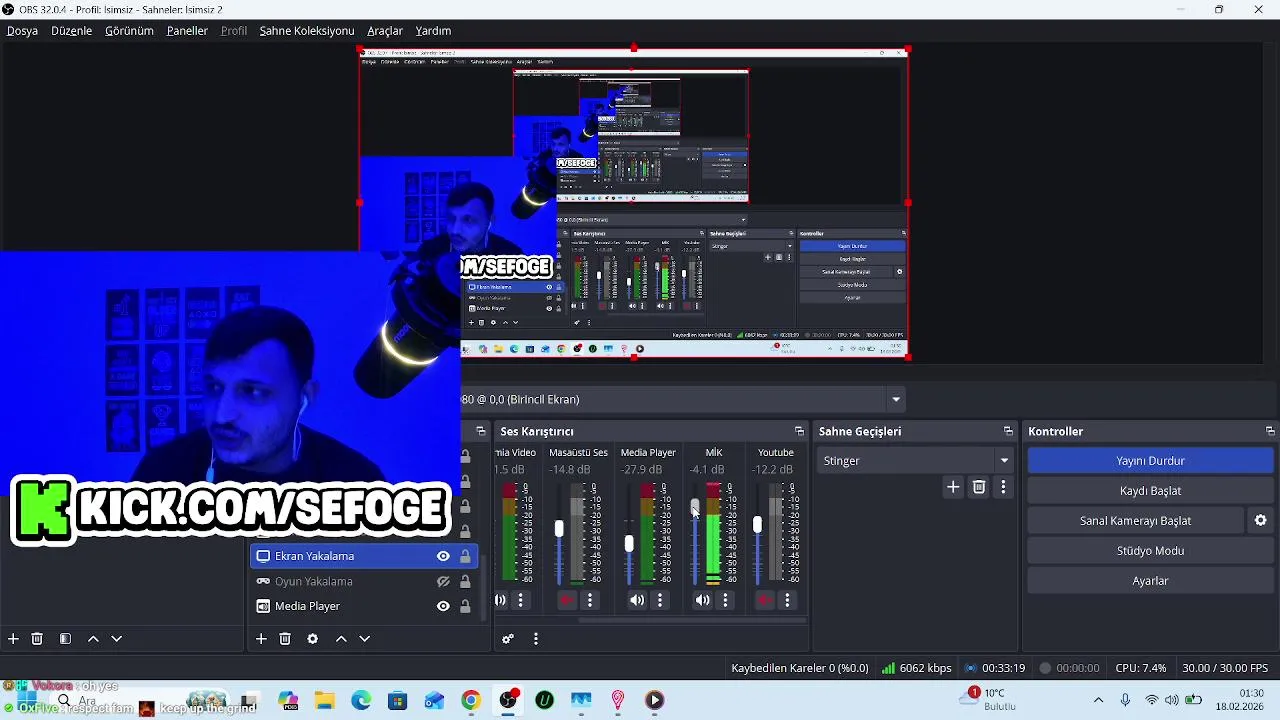Open advanced audio properties gears icon
The image size is (1280, 720).
click(x=508, y=639)
